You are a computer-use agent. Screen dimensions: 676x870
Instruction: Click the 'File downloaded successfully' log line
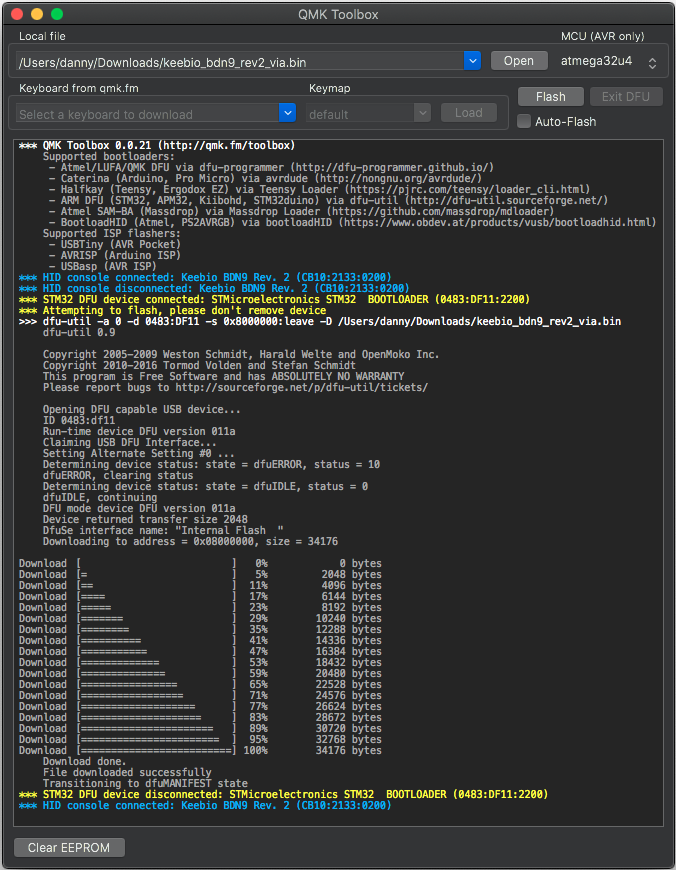(x=127, y=772)
